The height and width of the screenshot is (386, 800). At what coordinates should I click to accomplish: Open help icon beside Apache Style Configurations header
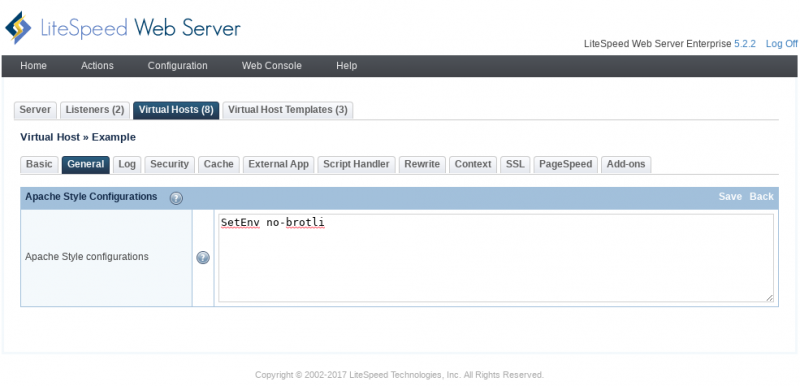176,198
